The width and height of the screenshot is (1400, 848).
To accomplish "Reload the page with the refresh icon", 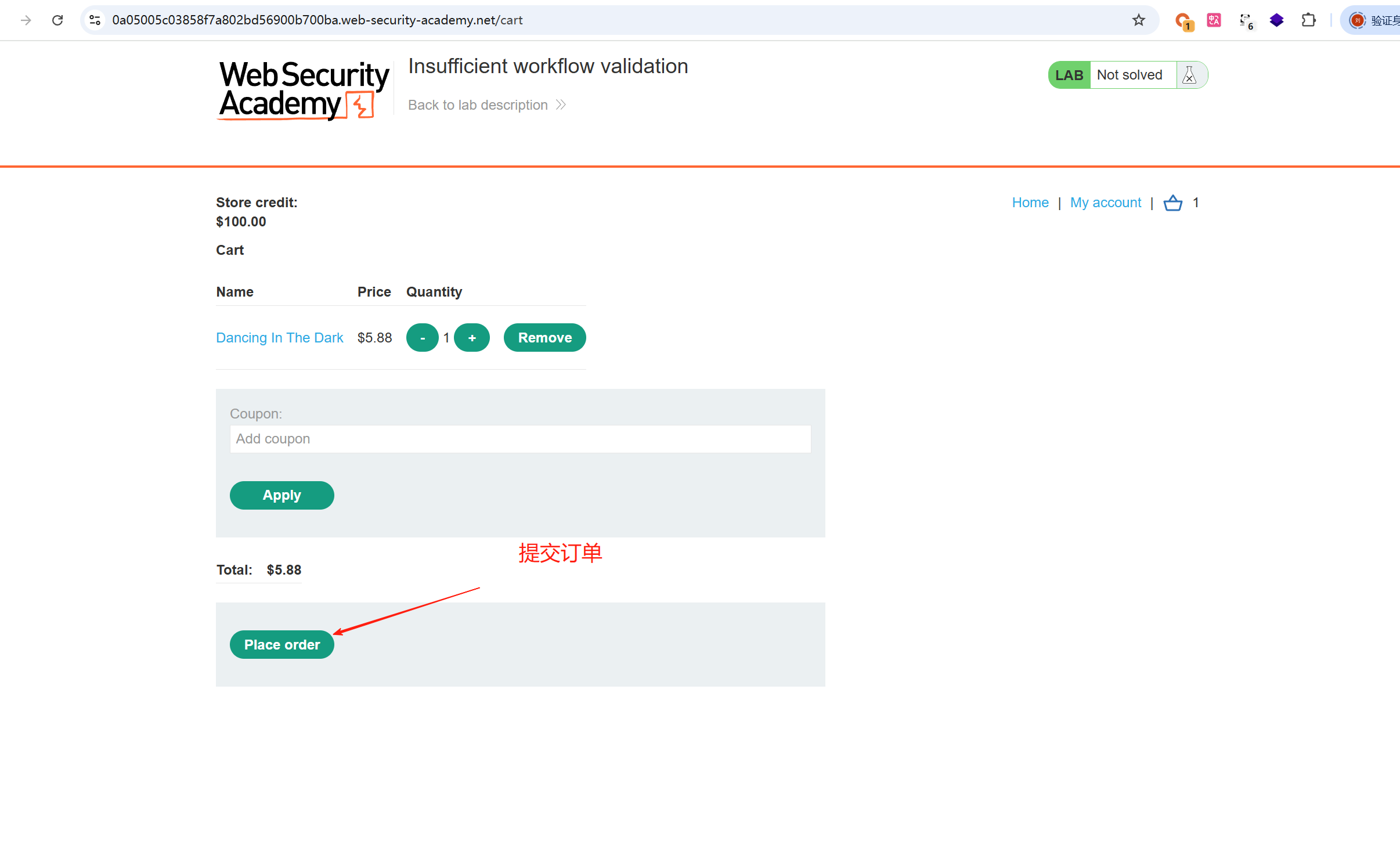I will (57, 20).
